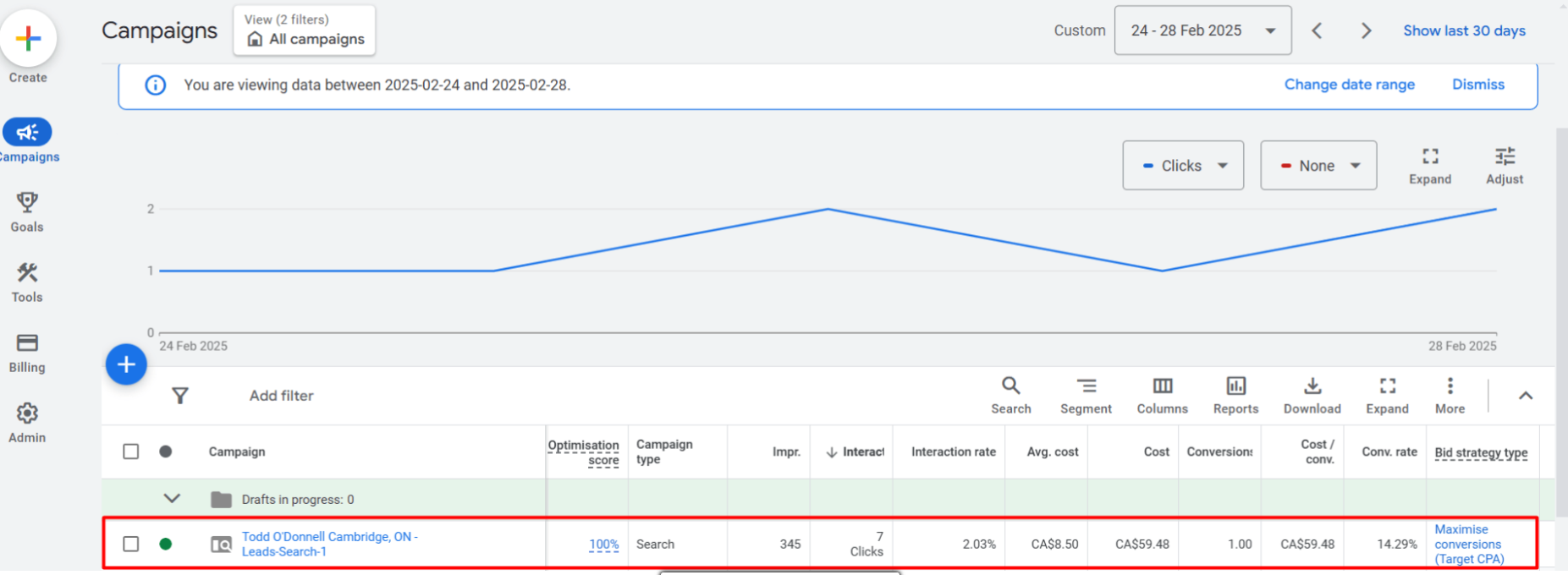Modify table Columns
Viewport: 1568px width, 575px height.
[1162, 395]
